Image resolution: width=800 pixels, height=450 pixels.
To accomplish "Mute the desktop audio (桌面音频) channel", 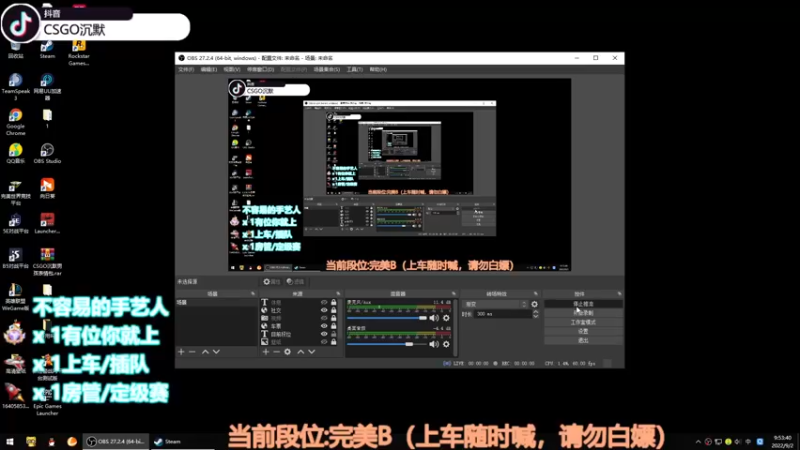I will click(x=434, y=344).
